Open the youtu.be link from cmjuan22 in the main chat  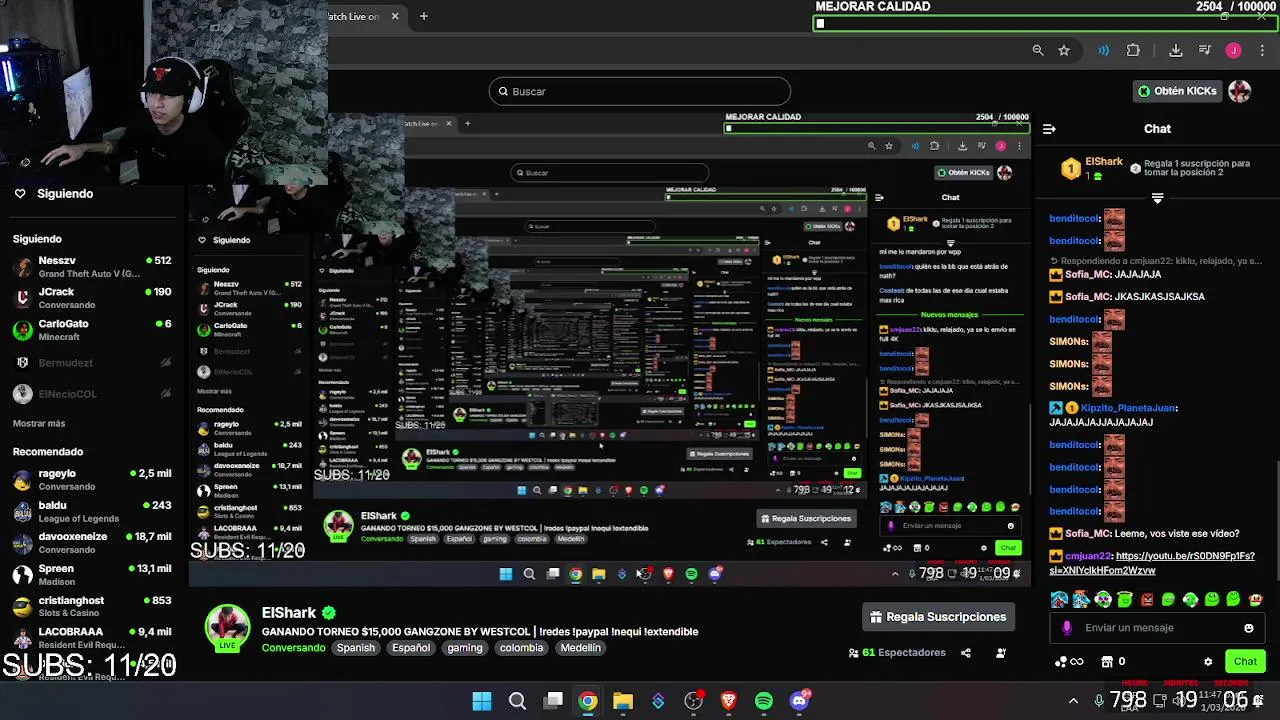pyautogui.click(x=1152, y=563)
